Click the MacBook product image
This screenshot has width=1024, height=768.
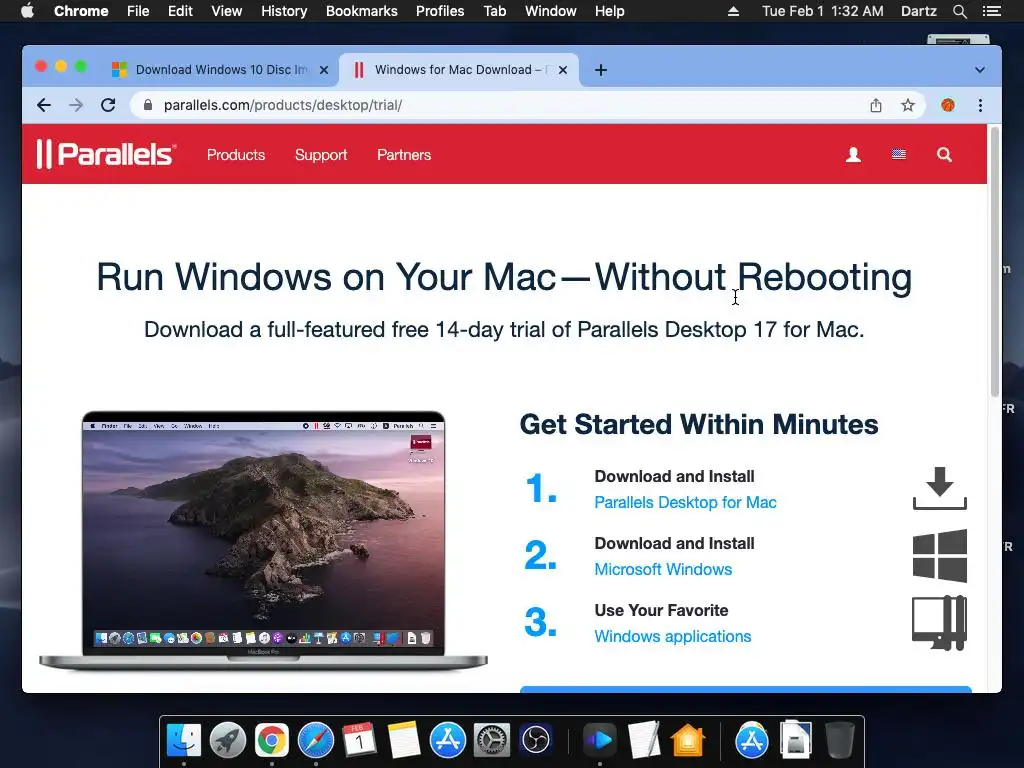pos(263,540)
